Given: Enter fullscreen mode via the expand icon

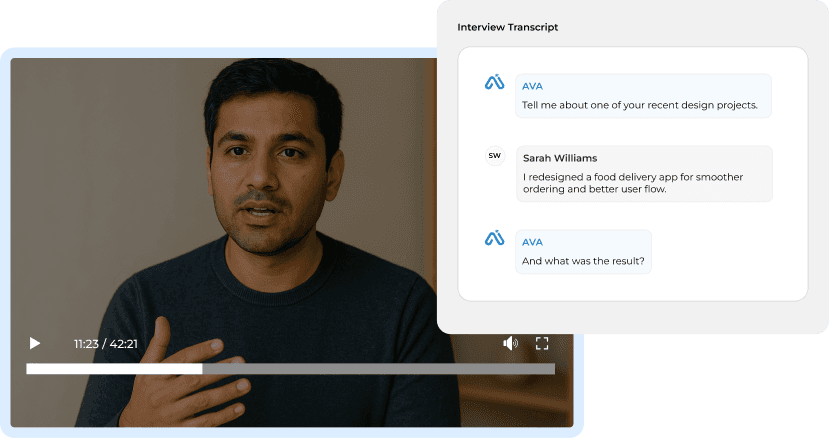Looking at the screenshot, I should [x=542, y=344].
